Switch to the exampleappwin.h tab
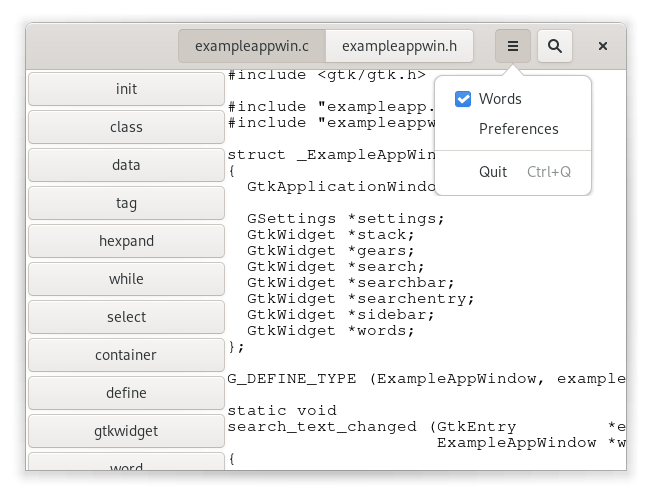The height and width of the screenshot is (499, 652). click(x=399, y=46)
